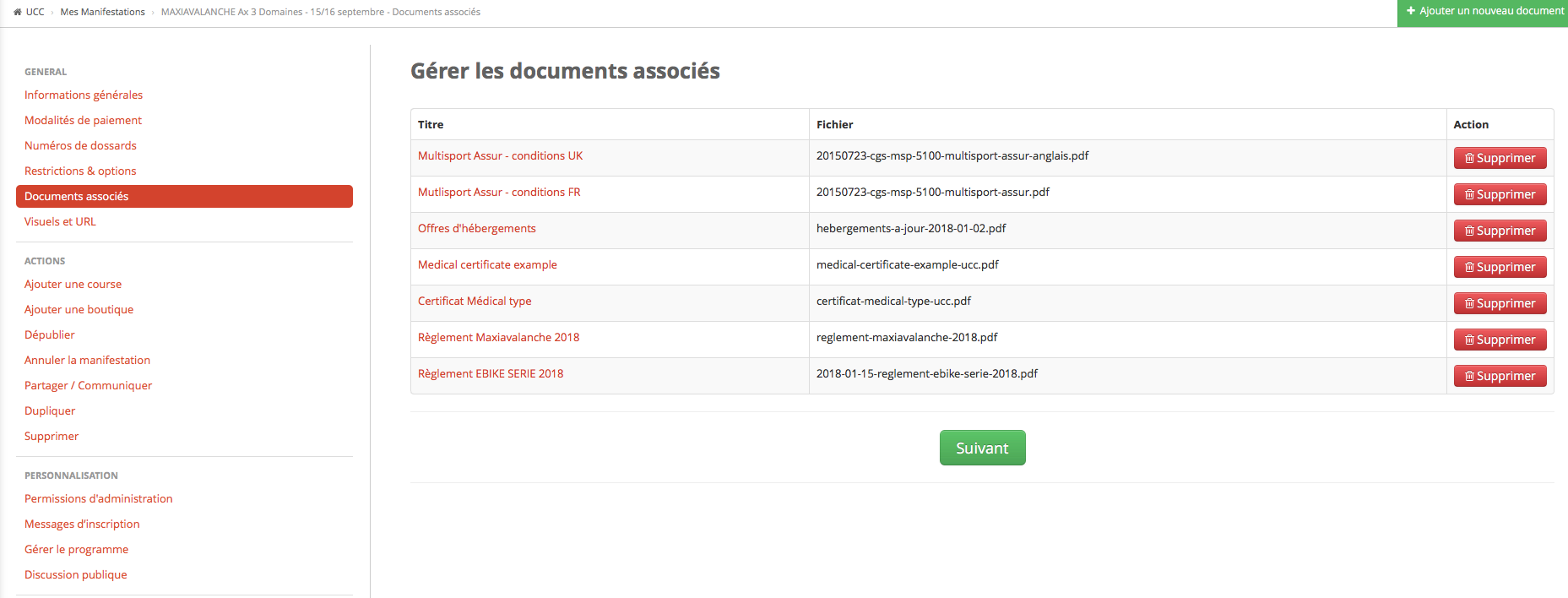
Task: Open Partager / Communiquer link
Action: [88, 385]
